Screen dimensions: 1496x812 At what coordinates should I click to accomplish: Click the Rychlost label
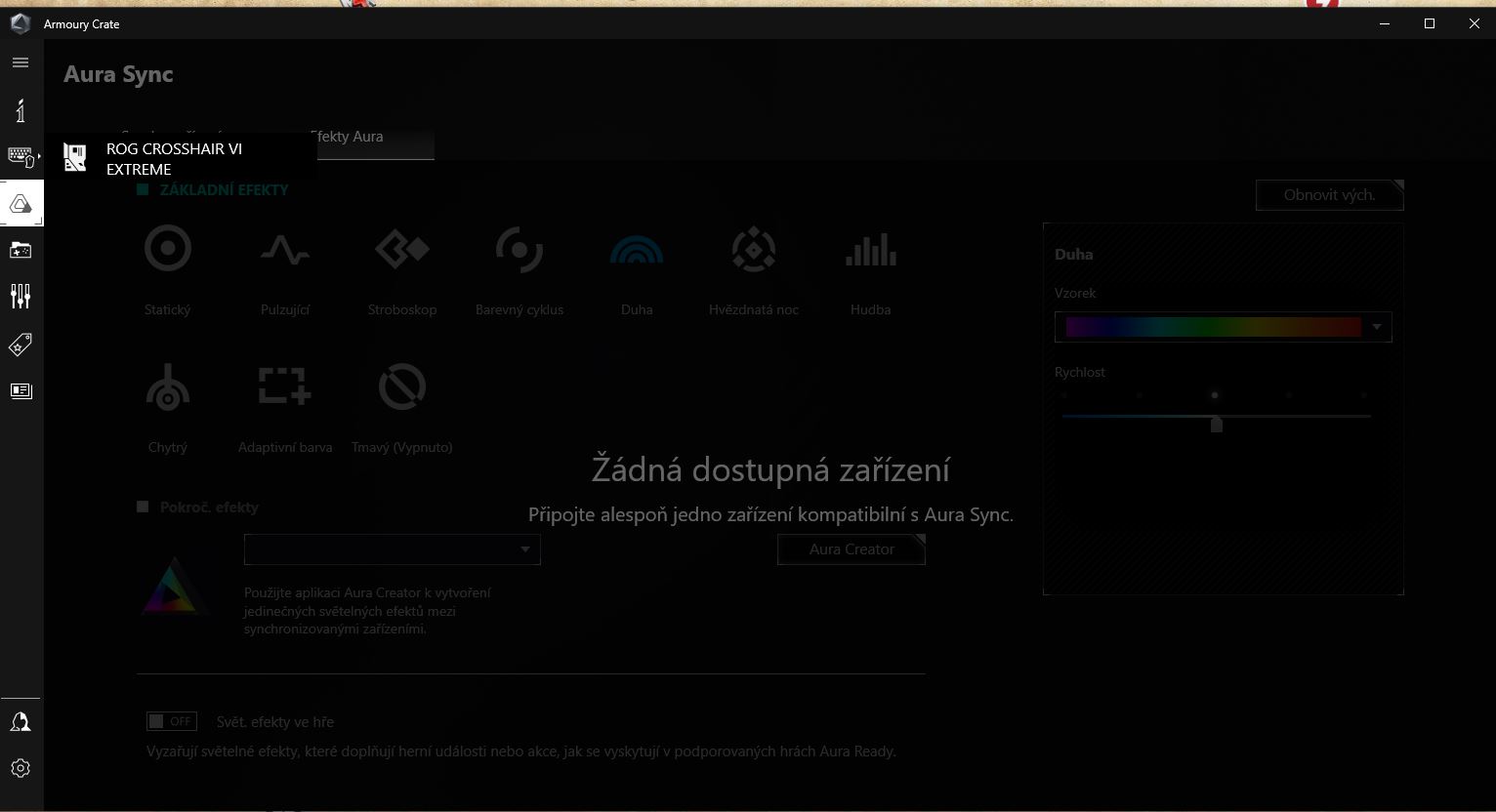click(1080, 372)
